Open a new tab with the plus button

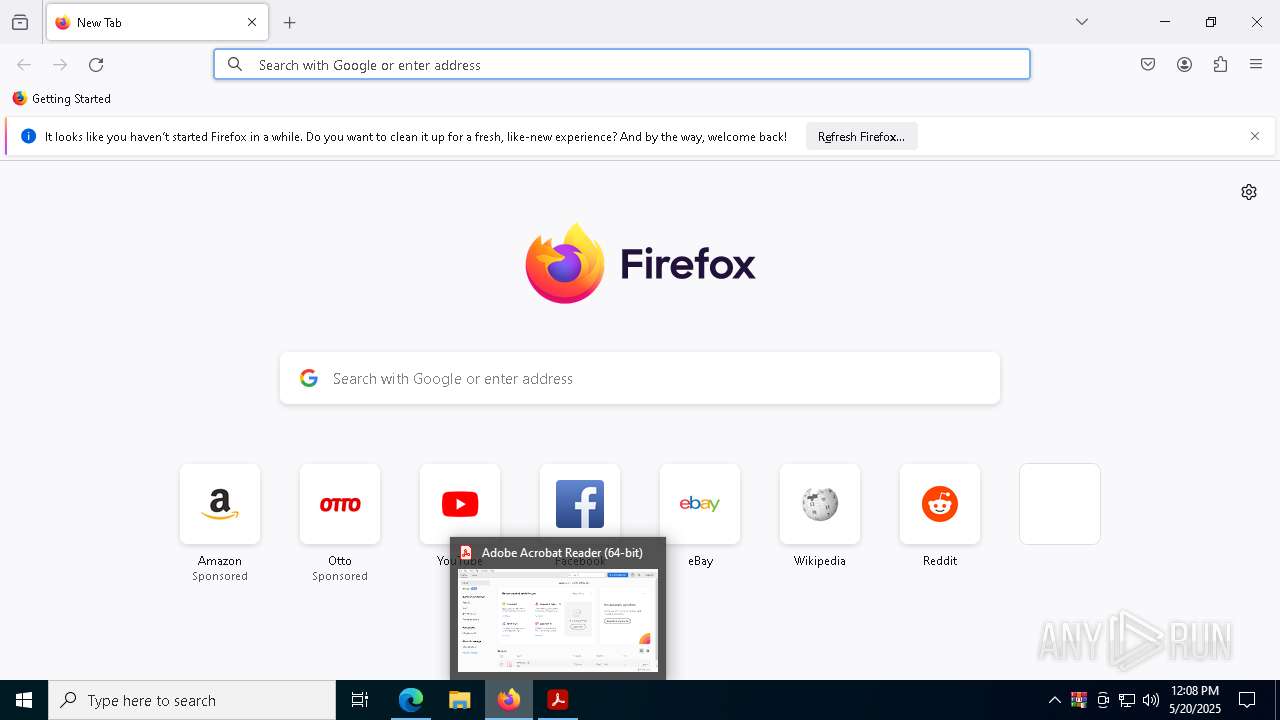click(290, 22)
